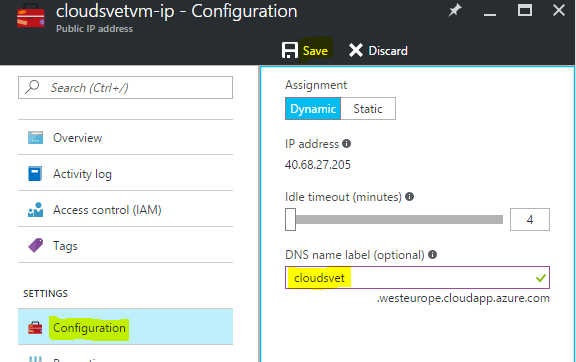Switch assignment to Static
The width and height of the screenshot is (576, 362).
(368, 108)
